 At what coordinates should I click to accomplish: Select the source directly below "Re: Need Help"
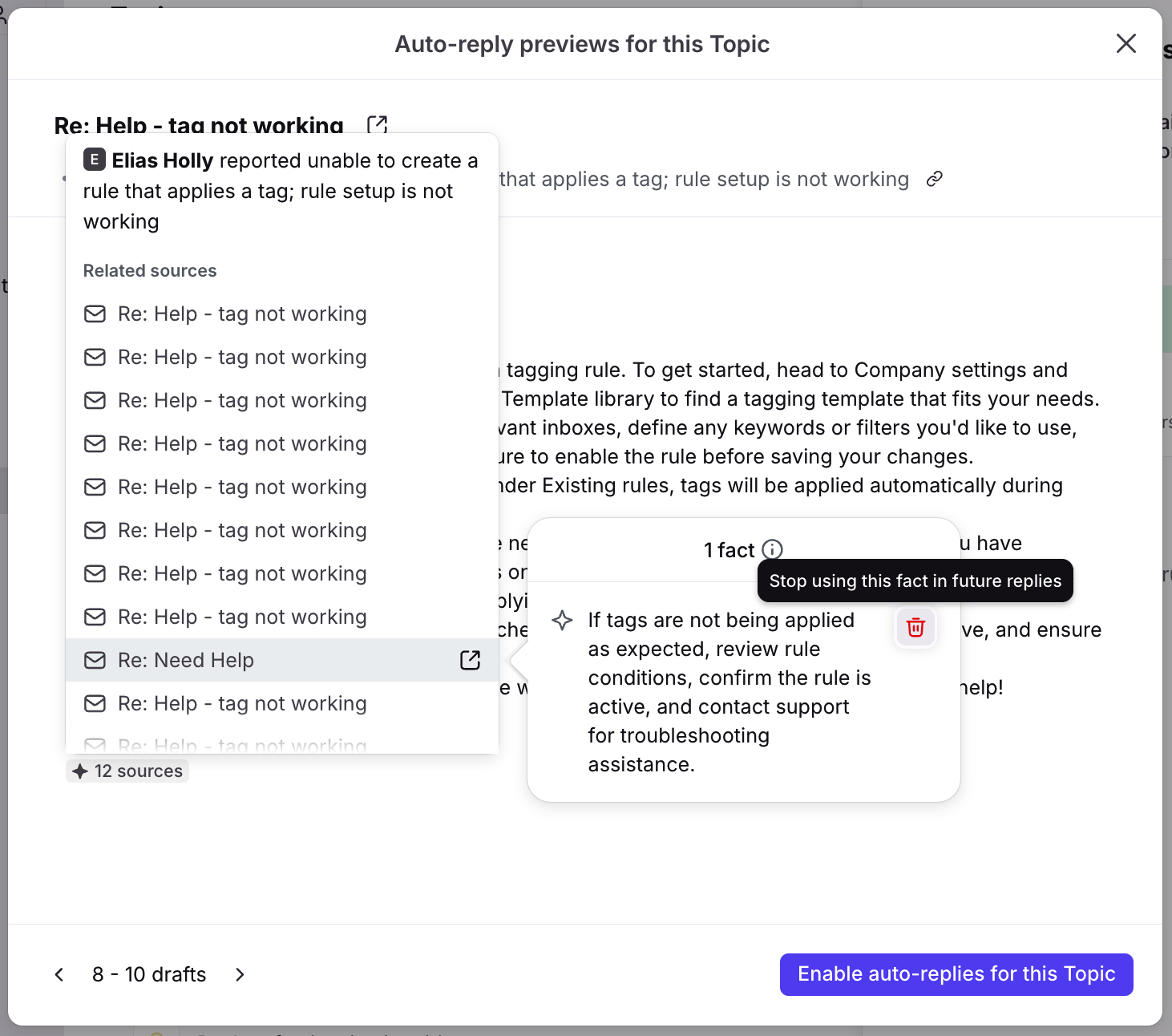(242, 703)
